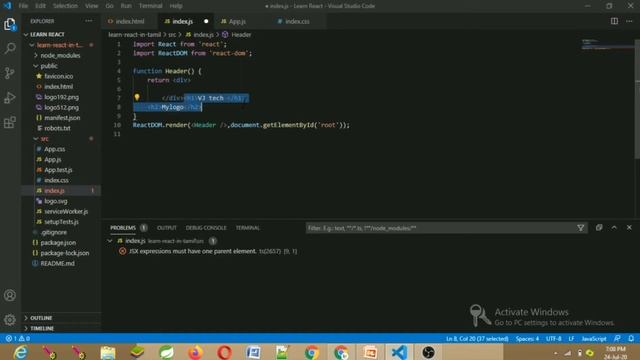This screenshot has height=360, width=640.
Task: Switch to the App.js editor tab
Action: click(237, 21)
